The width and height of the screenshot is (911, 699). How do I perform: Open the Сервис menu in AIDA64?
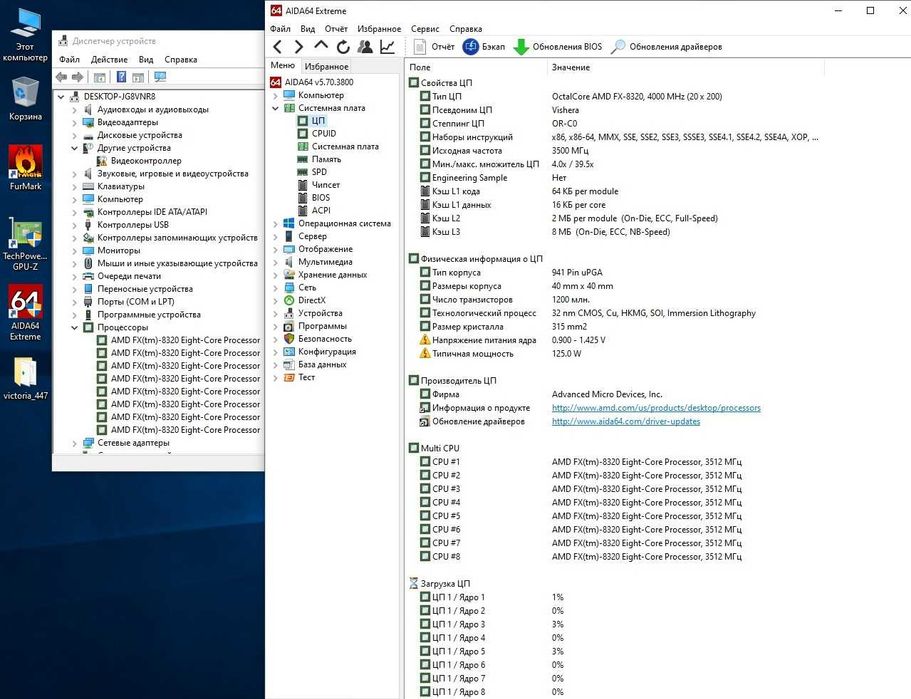pos(424,29)
